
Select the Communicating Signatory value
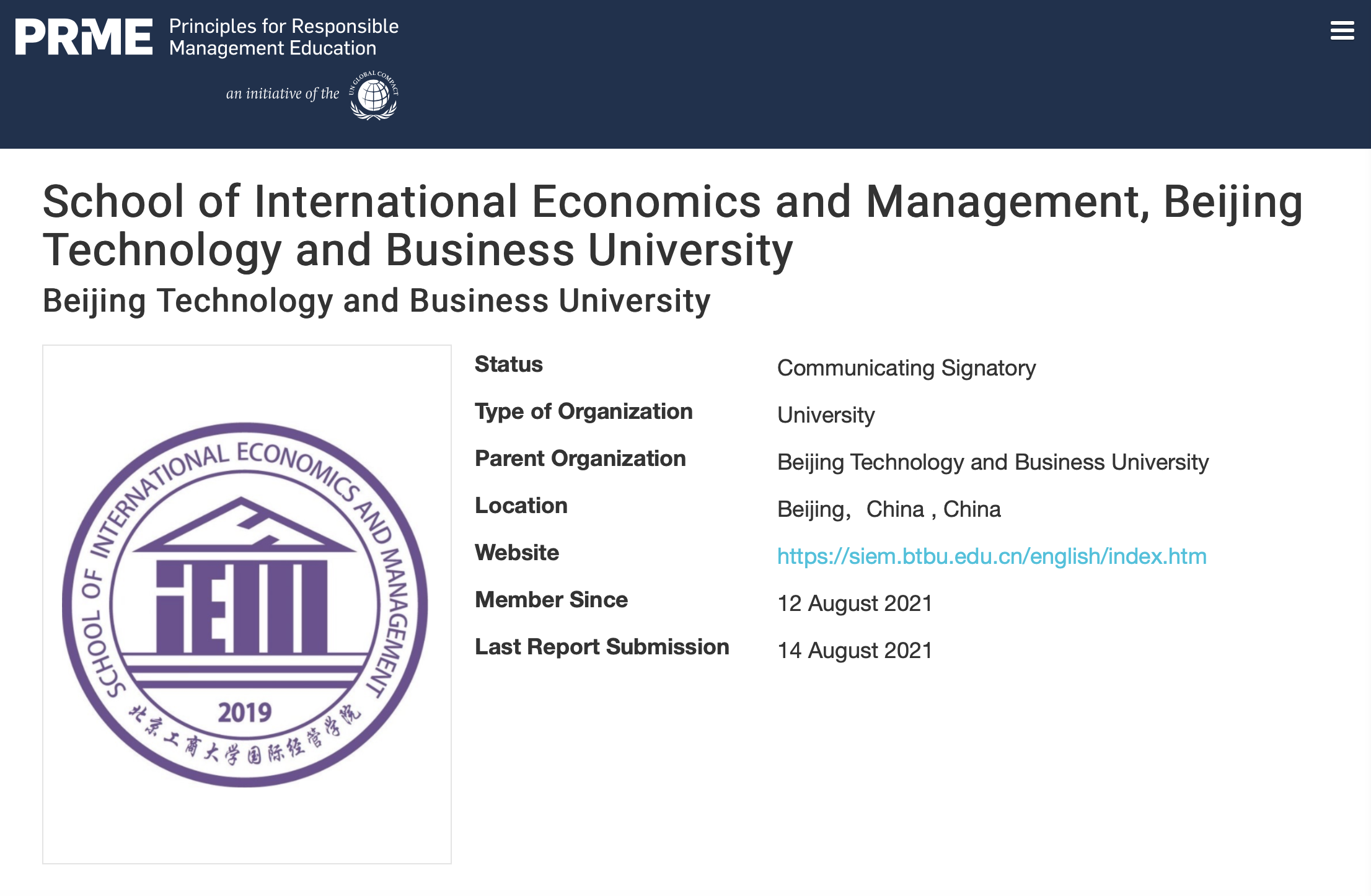pos(906,368)
